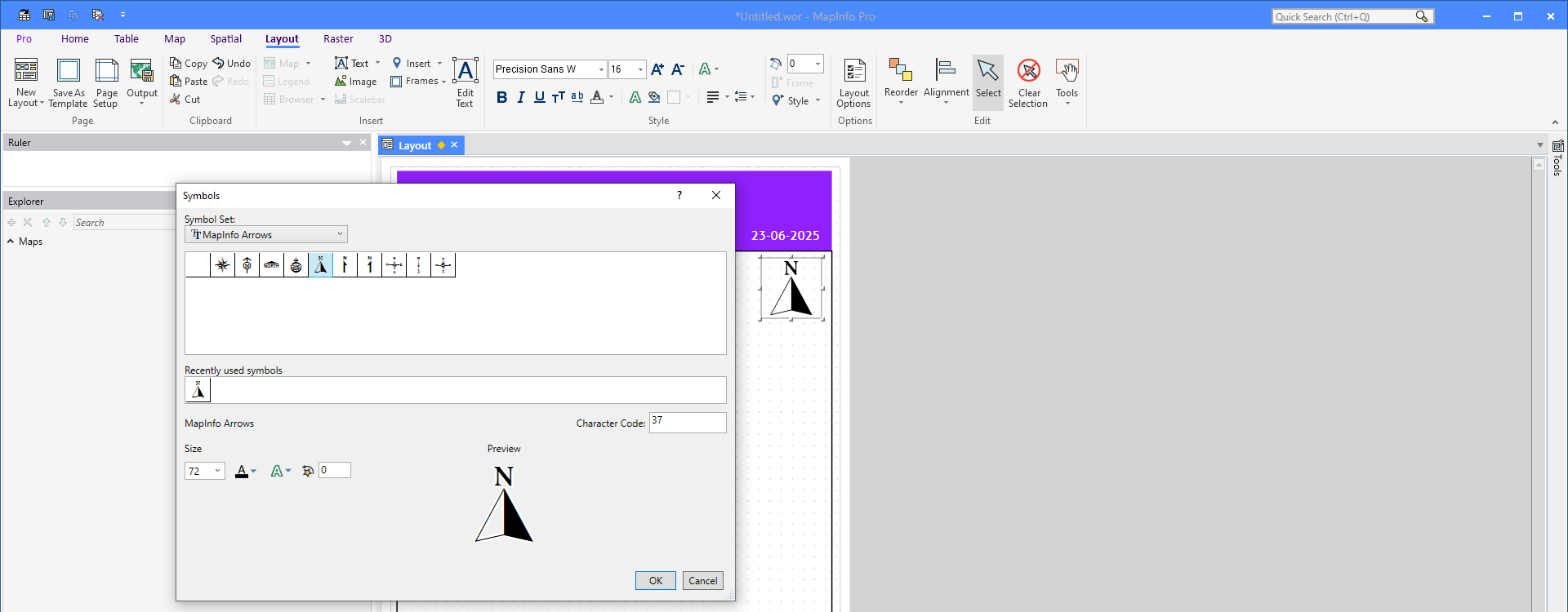Viewport: 1568px width, 612px height.
Task: Toggle Underline formatting
Action: coord(540,97)
